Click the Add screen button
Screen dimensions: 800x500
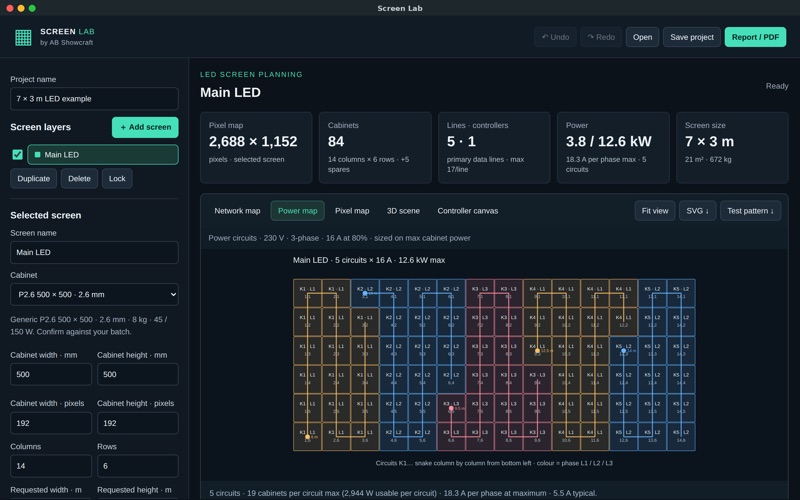point(145,127)
